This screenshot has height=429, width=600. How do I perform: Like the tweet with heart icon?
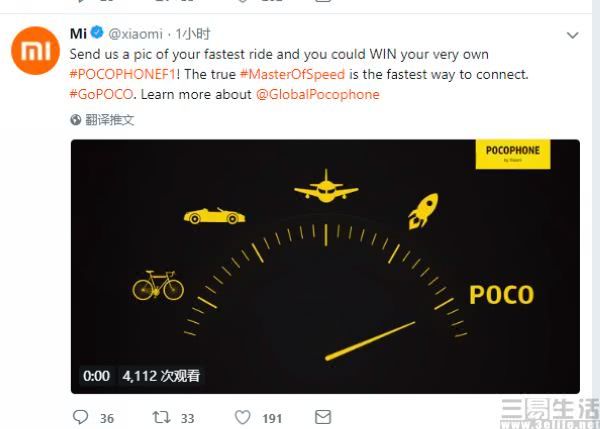pos(242,417)
